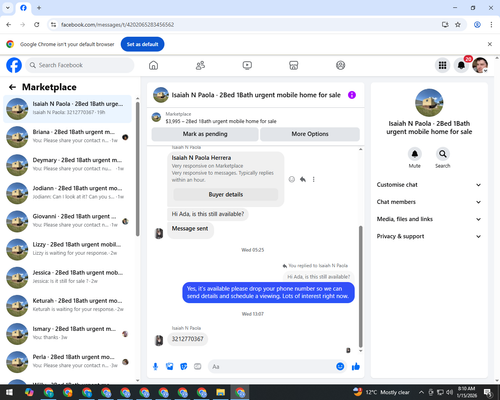
Task: Open taskbar clock and date
Action: (466, 392)
